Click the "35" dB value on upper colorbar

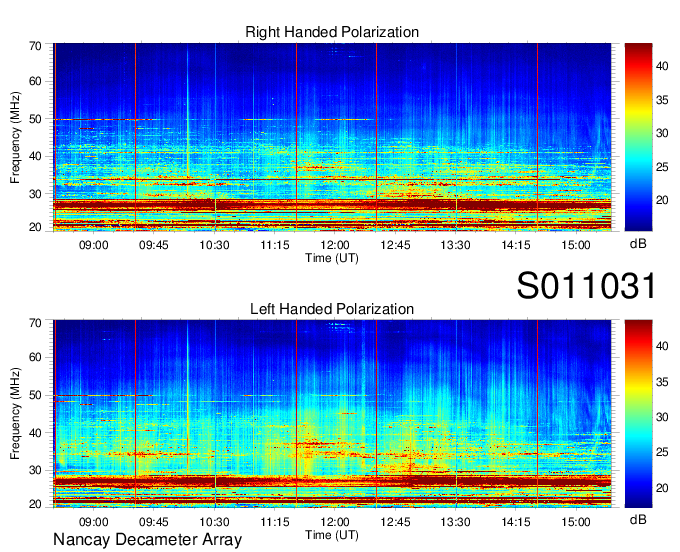tap(662, 100)
